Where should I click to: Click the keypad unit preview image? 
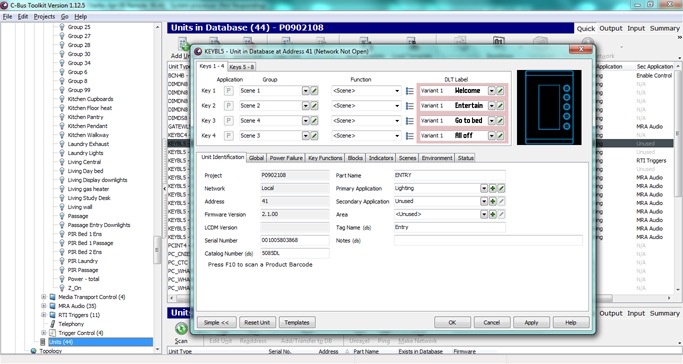549,107
